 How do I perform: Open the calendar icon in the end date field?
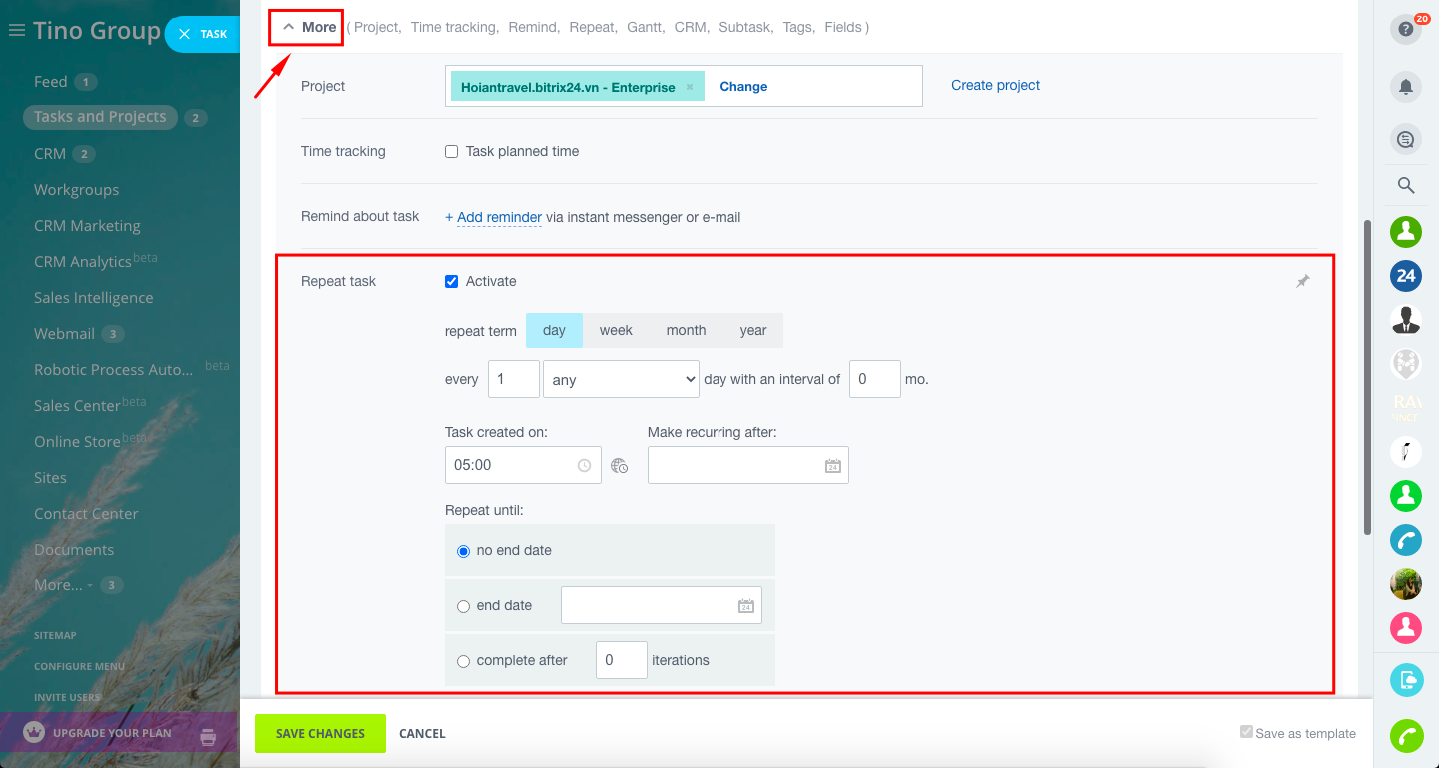click(x=745, y=606)
